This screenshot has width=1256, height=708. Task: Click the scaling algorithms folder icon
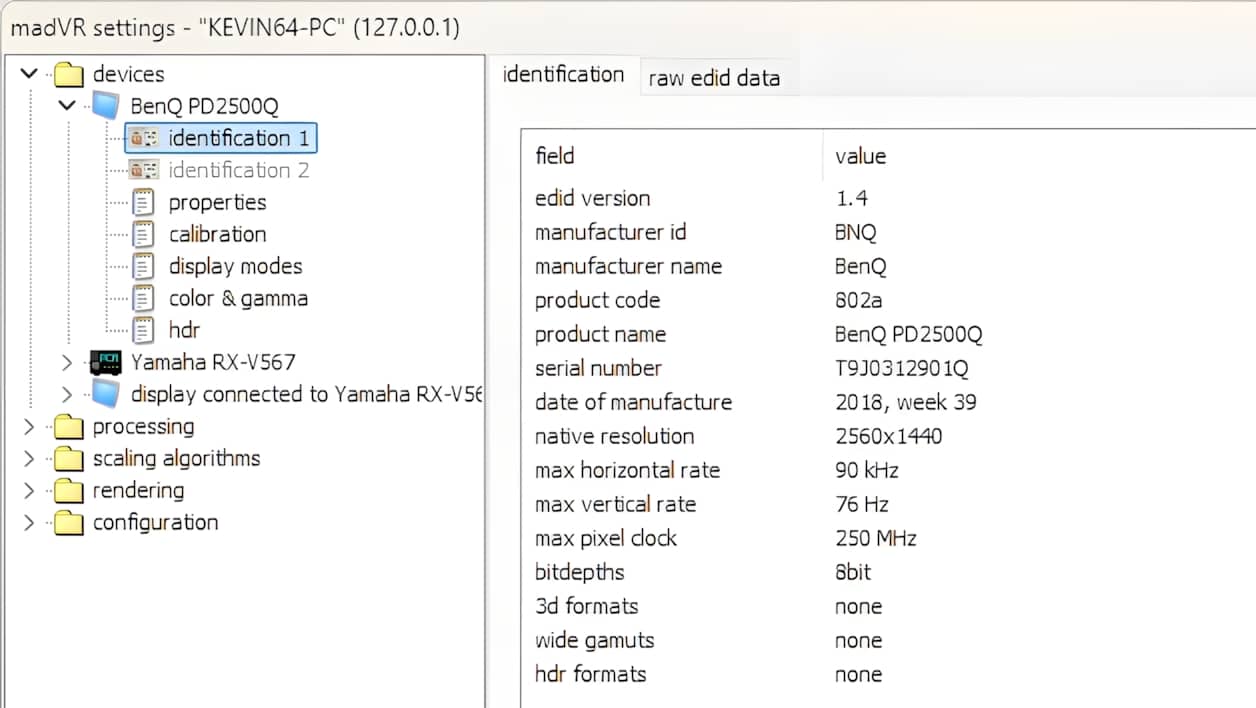[x=68, y=458]
